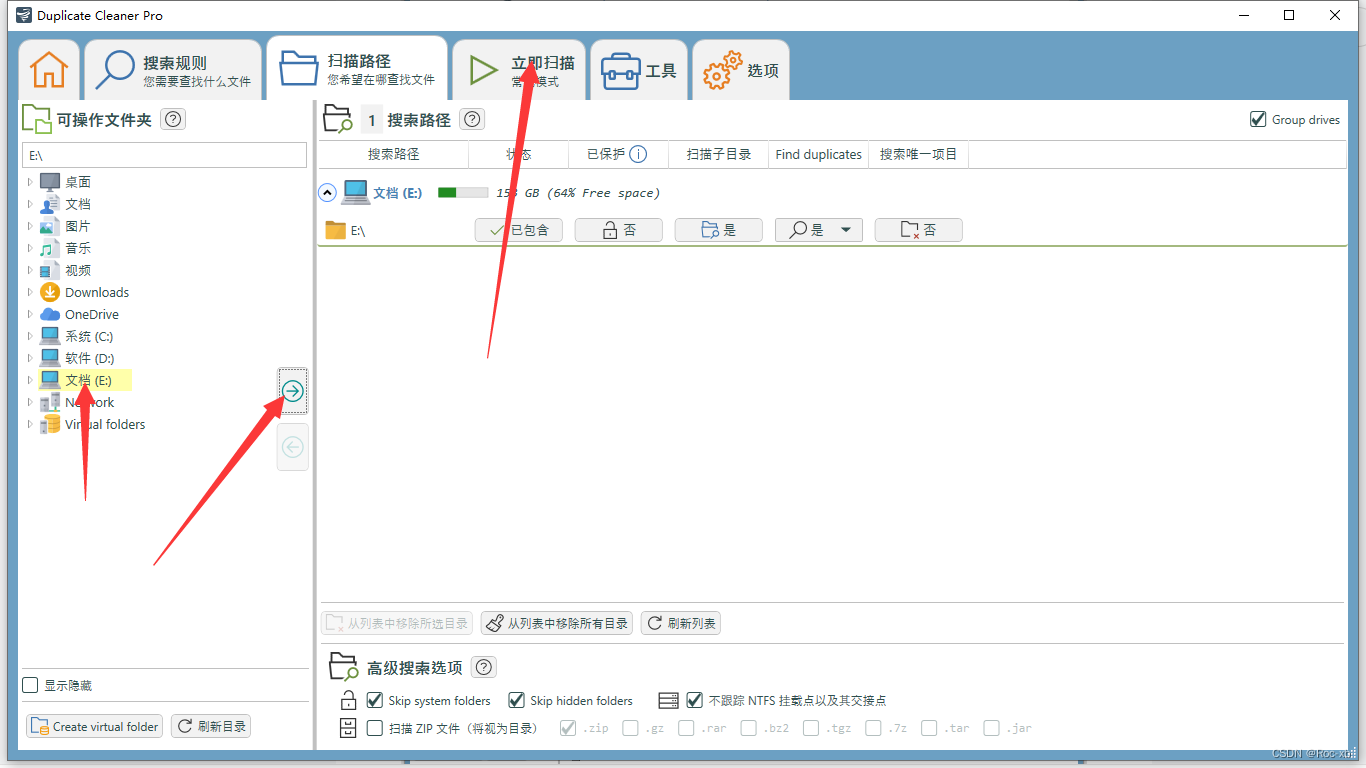This screenshot has width=1366, height=768.
Task: Click the Downloads orange arrow icon
Action: point(50,292)
